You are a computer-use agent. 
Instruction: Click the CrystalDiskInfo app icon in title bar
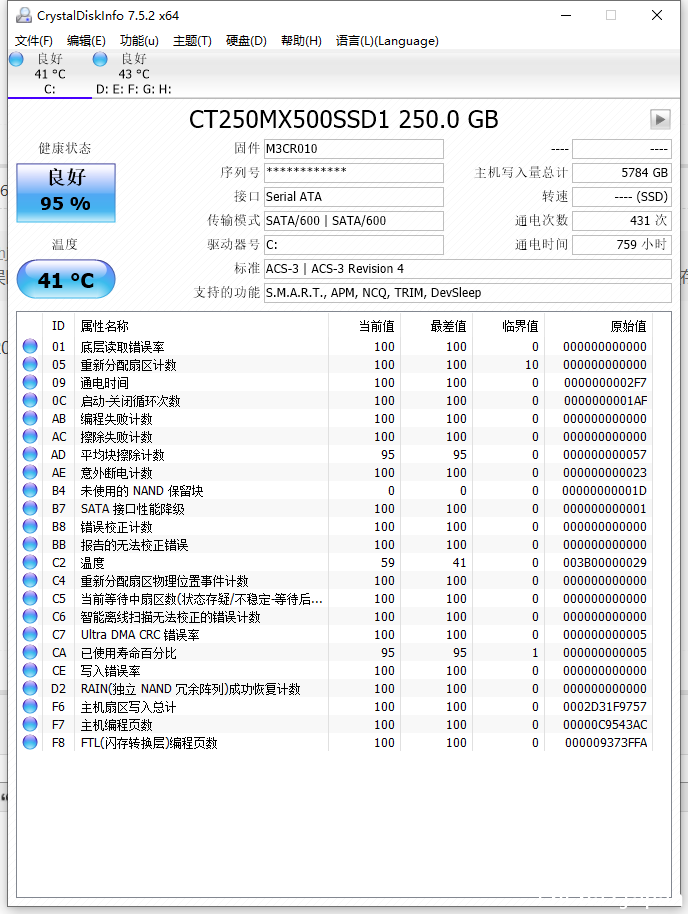[x=23, y=15]
